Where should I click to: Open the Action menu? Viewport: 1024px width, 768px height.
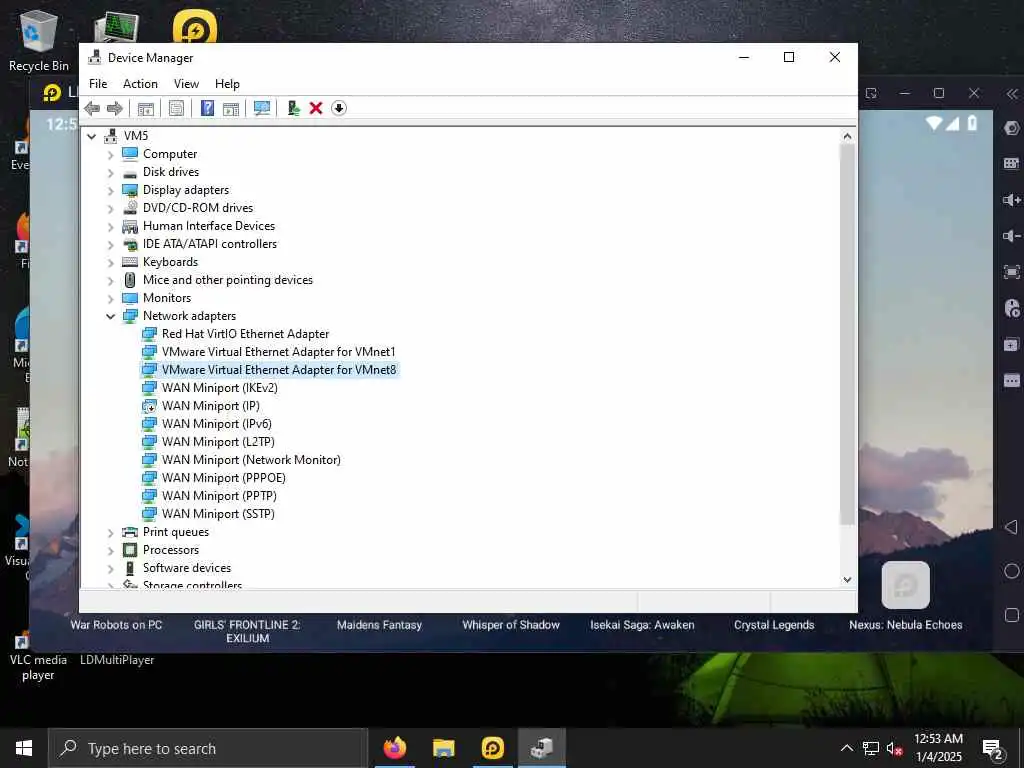pyautogui.click(x=140, y=84)
